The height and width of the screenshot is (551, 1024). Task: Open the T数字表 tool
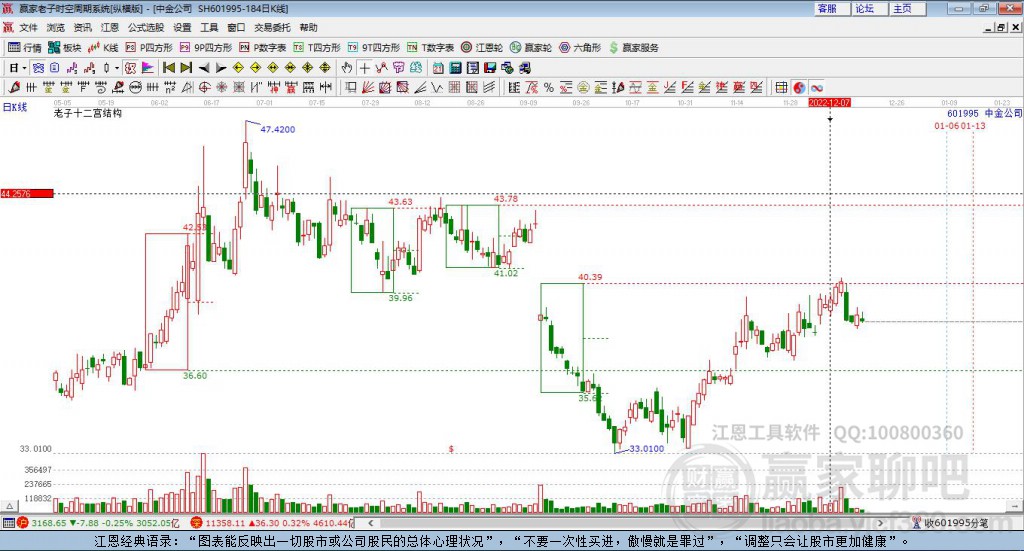[430, 48]
